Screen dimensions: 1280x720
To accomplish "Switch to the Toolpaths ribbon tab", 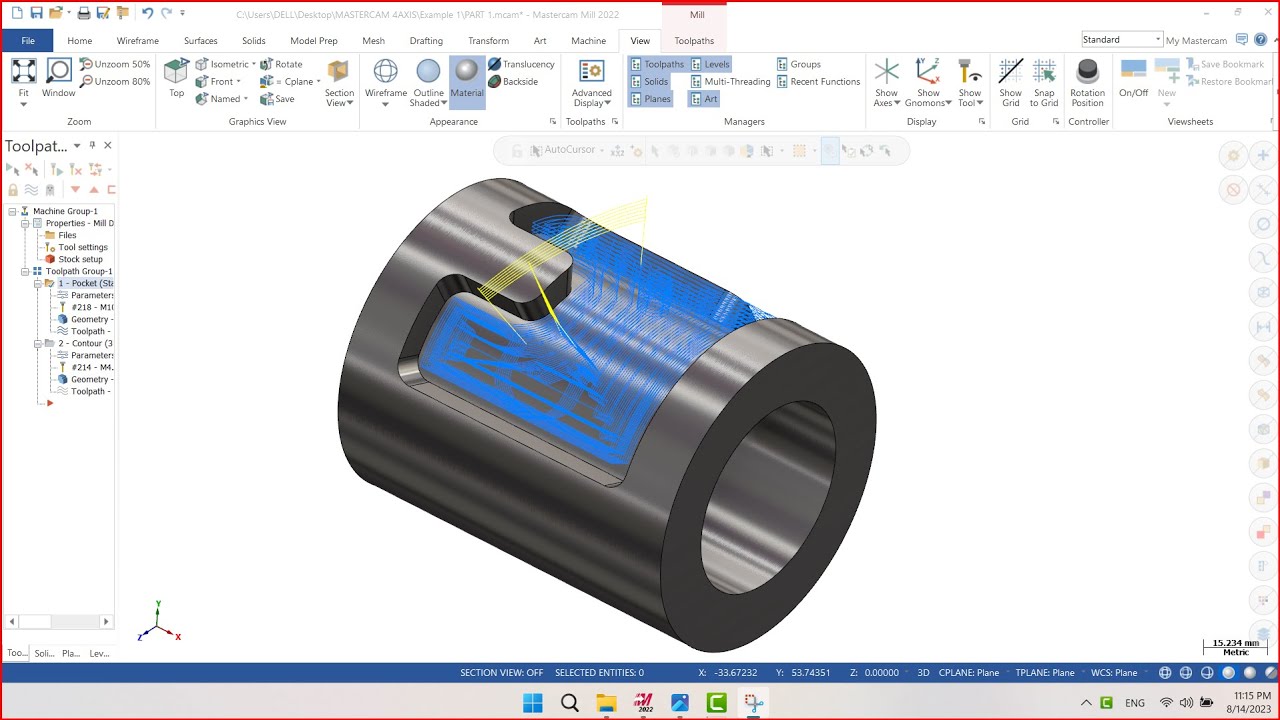I will (x=694, y=41).
